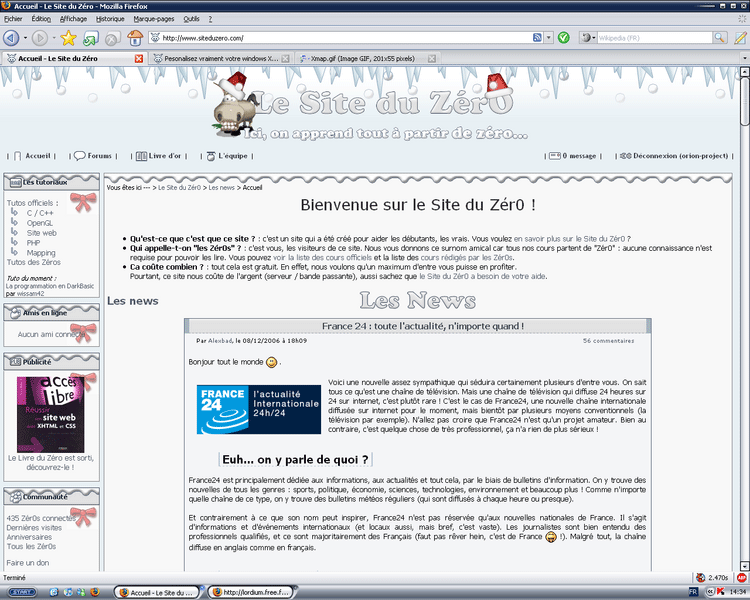Open the Mapping tutorials link
Screen dimensions: 750x600
click(41, 253)
